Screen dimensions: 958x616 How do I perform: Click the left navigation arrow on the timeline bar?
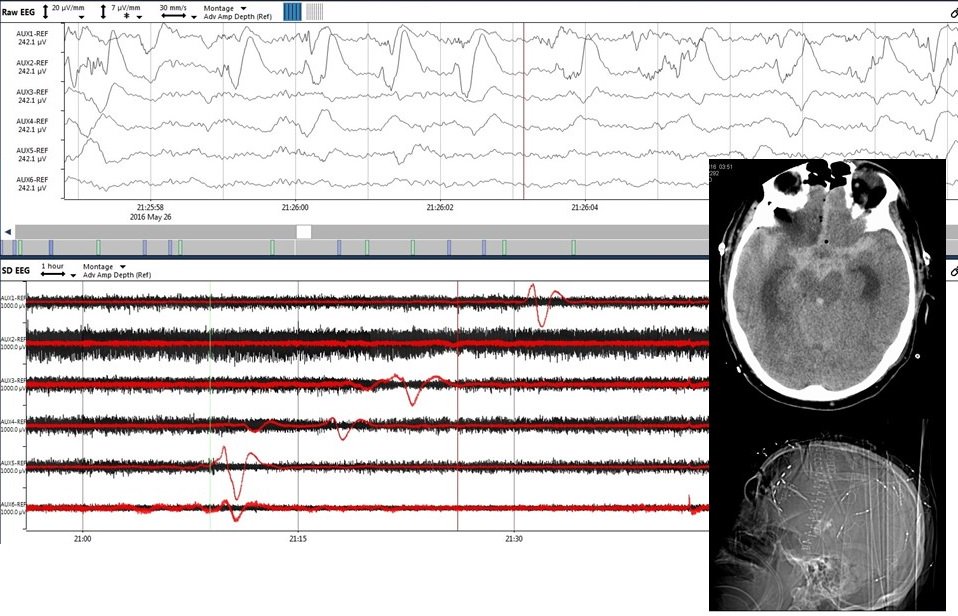(x=6, y=230)
